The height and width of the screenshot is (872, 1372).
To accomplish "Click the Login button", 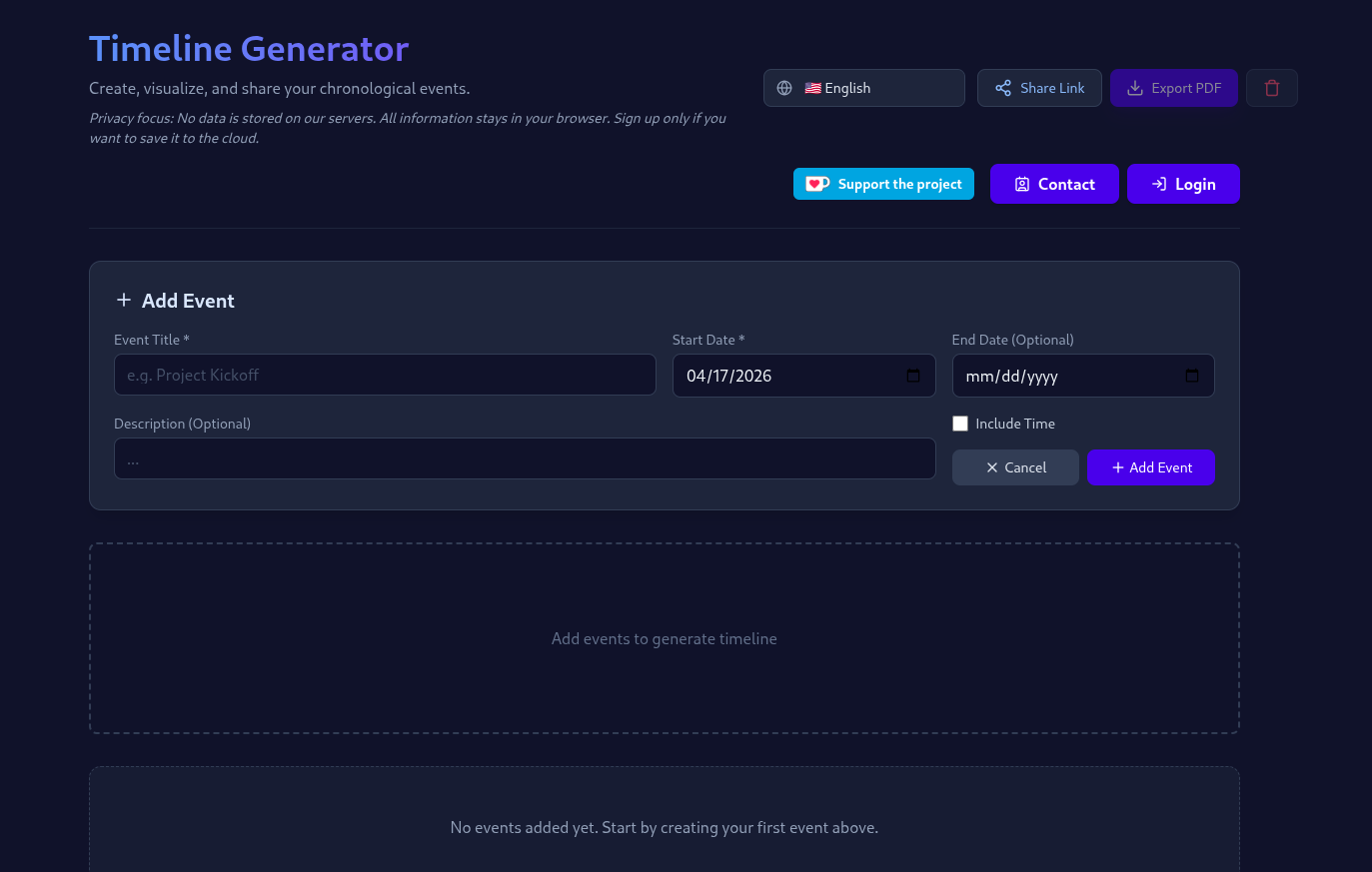I will point(1183,184).
